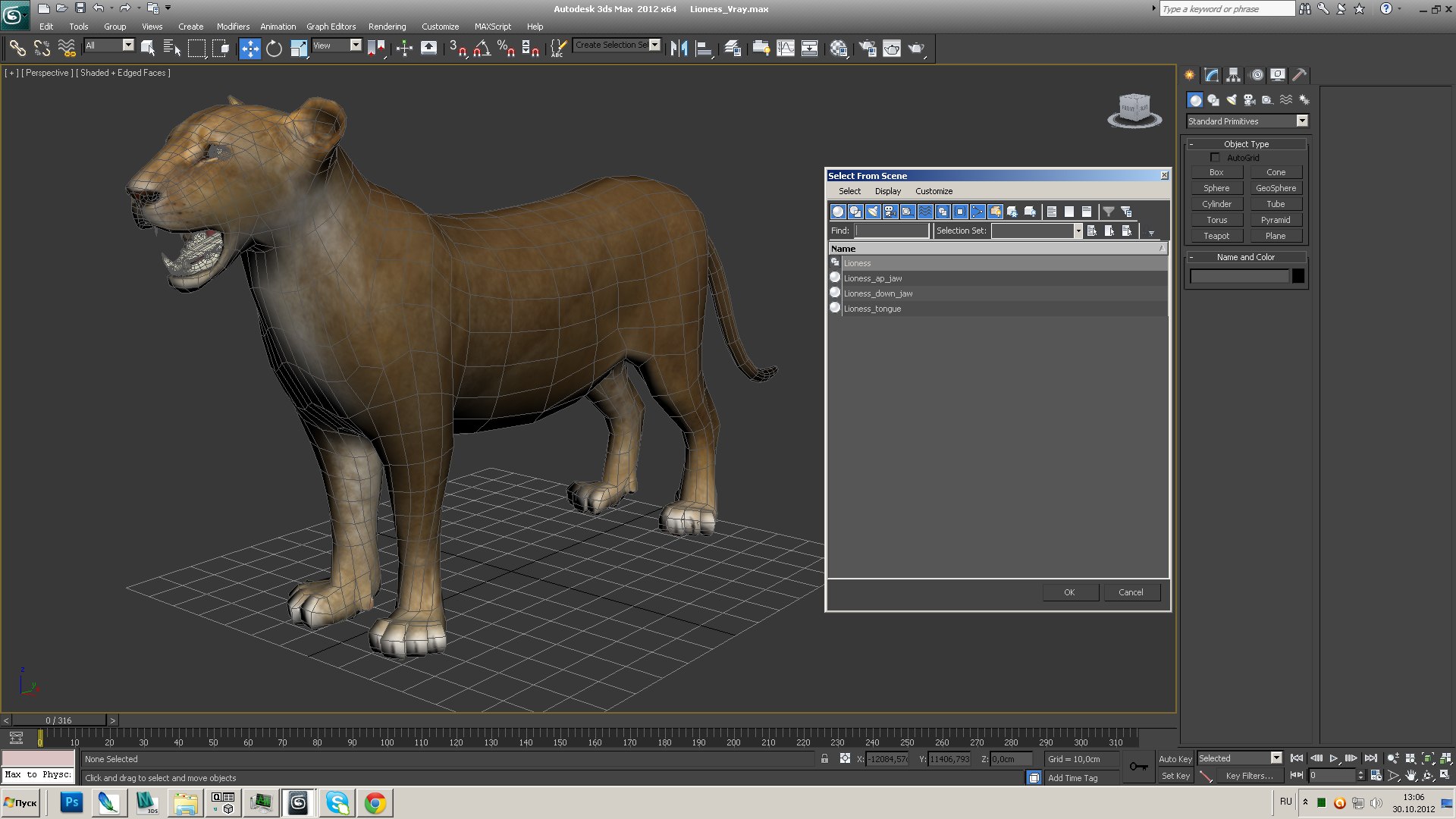Select Lioness_tongue in scene list
The height and width of the screenshot is (819, 1456).
(x=873, y=308)
